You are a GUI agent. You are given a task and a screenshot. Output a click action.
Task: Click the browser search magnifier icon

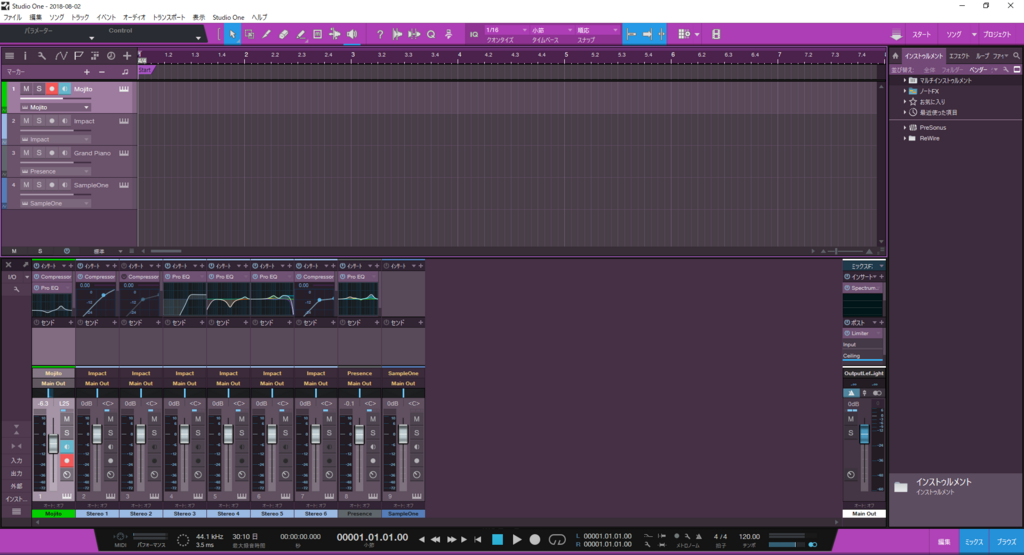tap(1016, 56)
